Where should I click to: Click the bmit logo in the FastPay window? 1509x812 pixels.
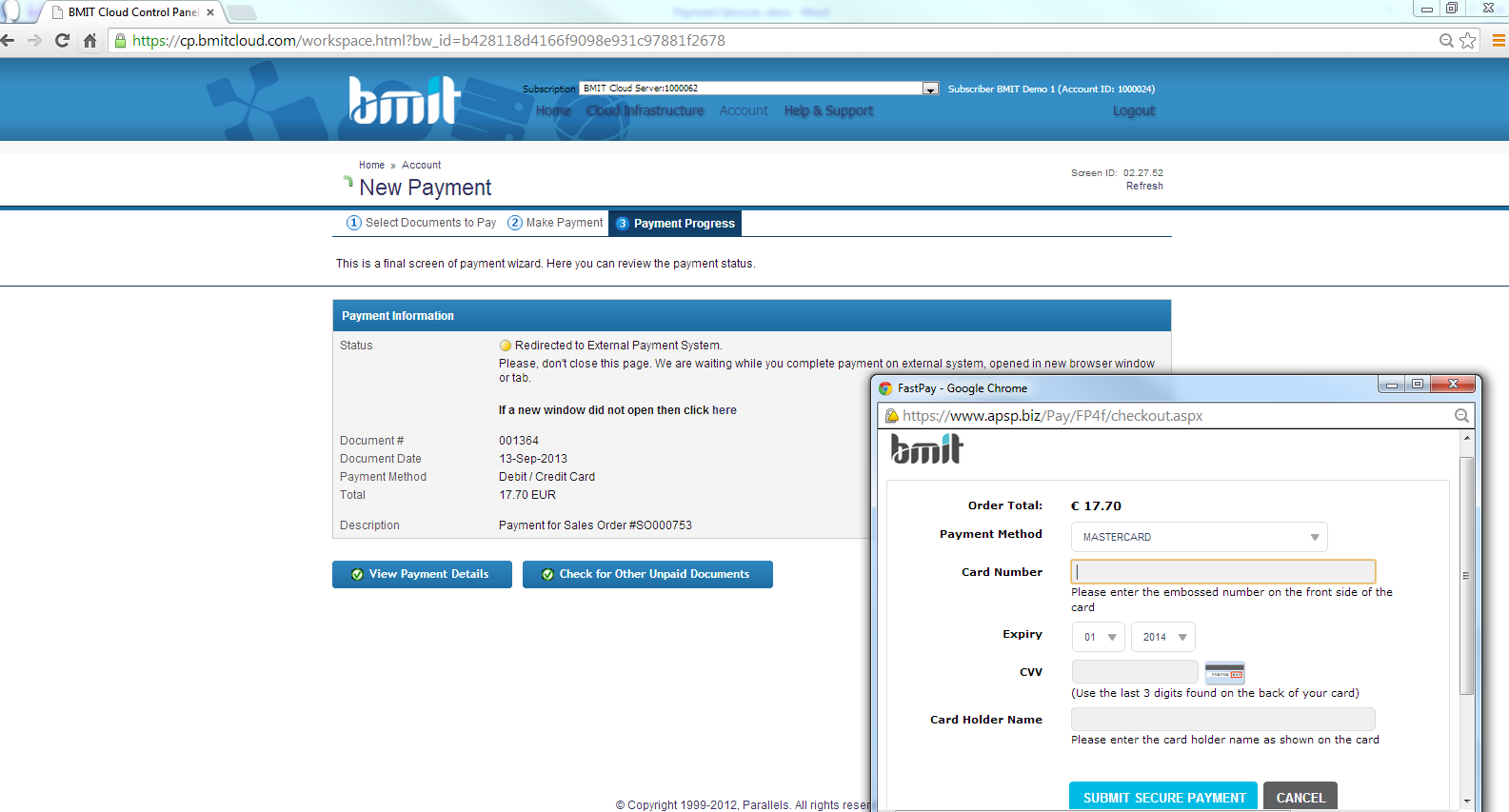click(926, 448)
